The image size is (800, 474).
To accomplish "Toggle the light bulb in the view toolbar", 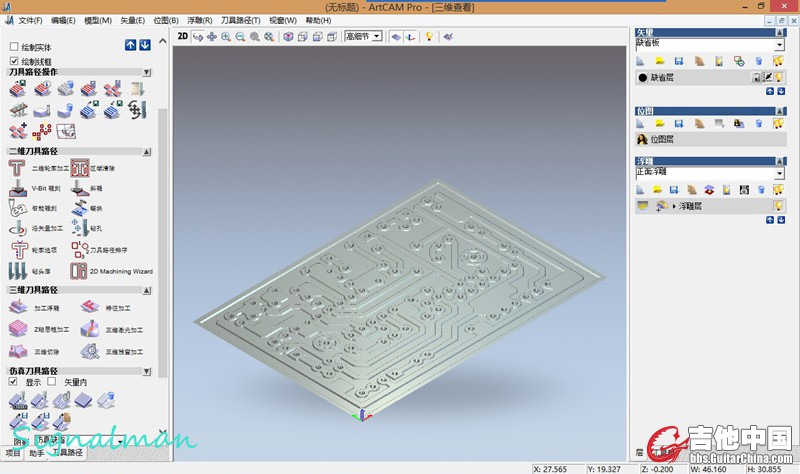I will [429, 36].
